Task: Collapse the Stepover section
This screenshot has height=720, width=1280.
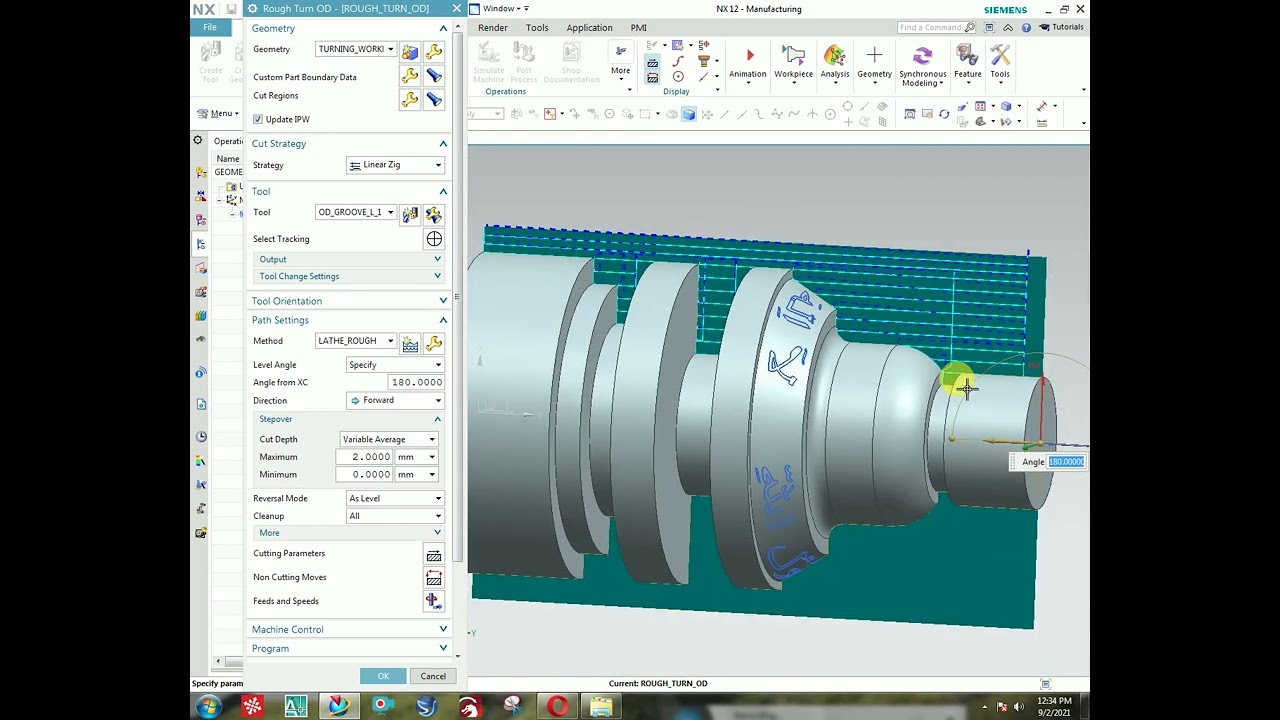Action: [348, 419]
